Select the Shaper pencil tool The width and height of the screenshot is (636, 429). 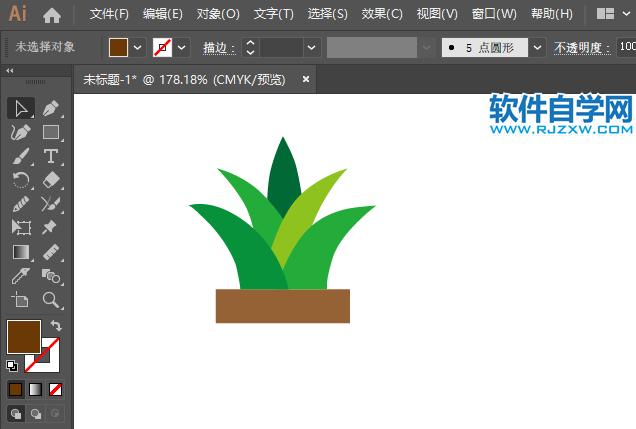pyautogui.click(x=21, y=204)
